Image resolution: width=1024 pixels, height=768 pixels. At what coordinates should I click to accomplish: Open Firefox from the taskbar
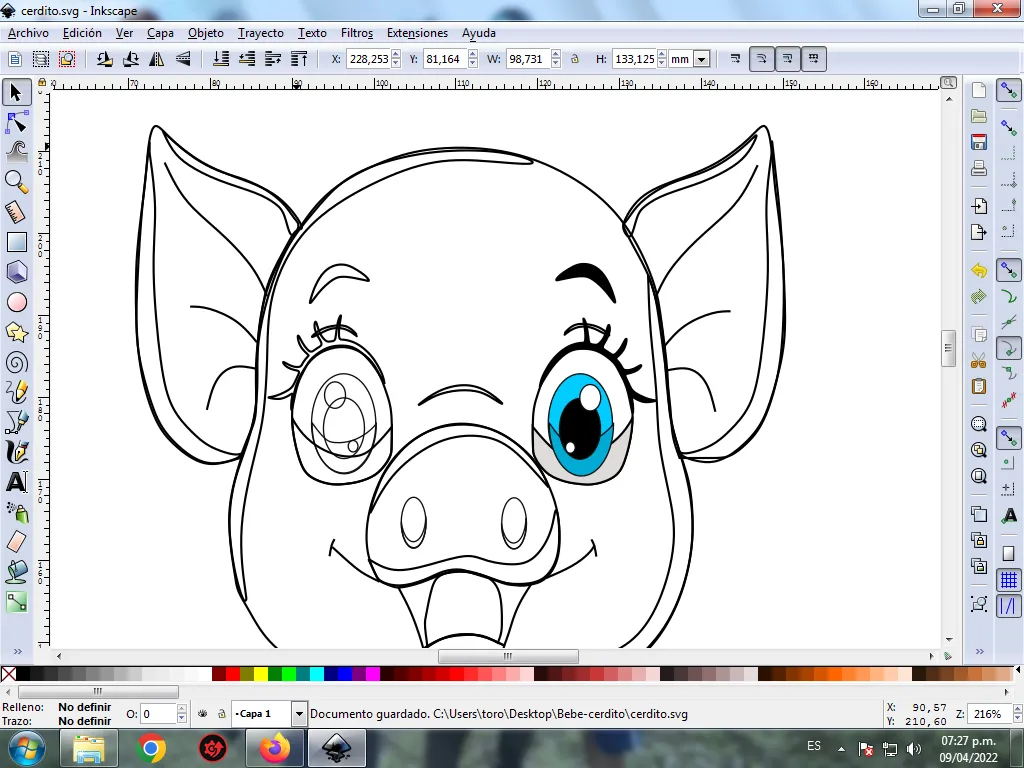pyautogui.click(x=274, y=748)
